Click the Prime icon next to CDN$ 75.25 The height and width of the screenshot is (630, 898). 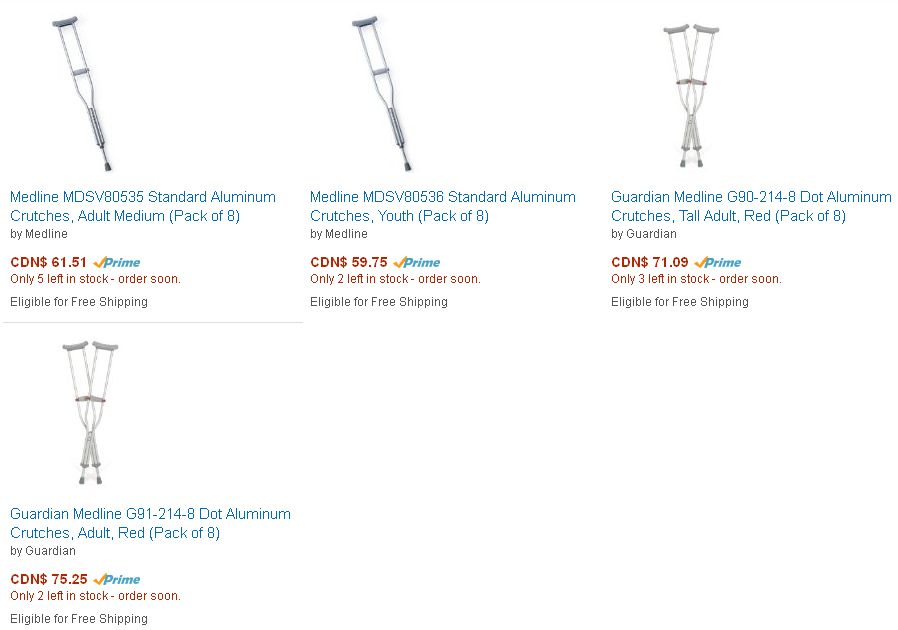click(x=117, y=579)
